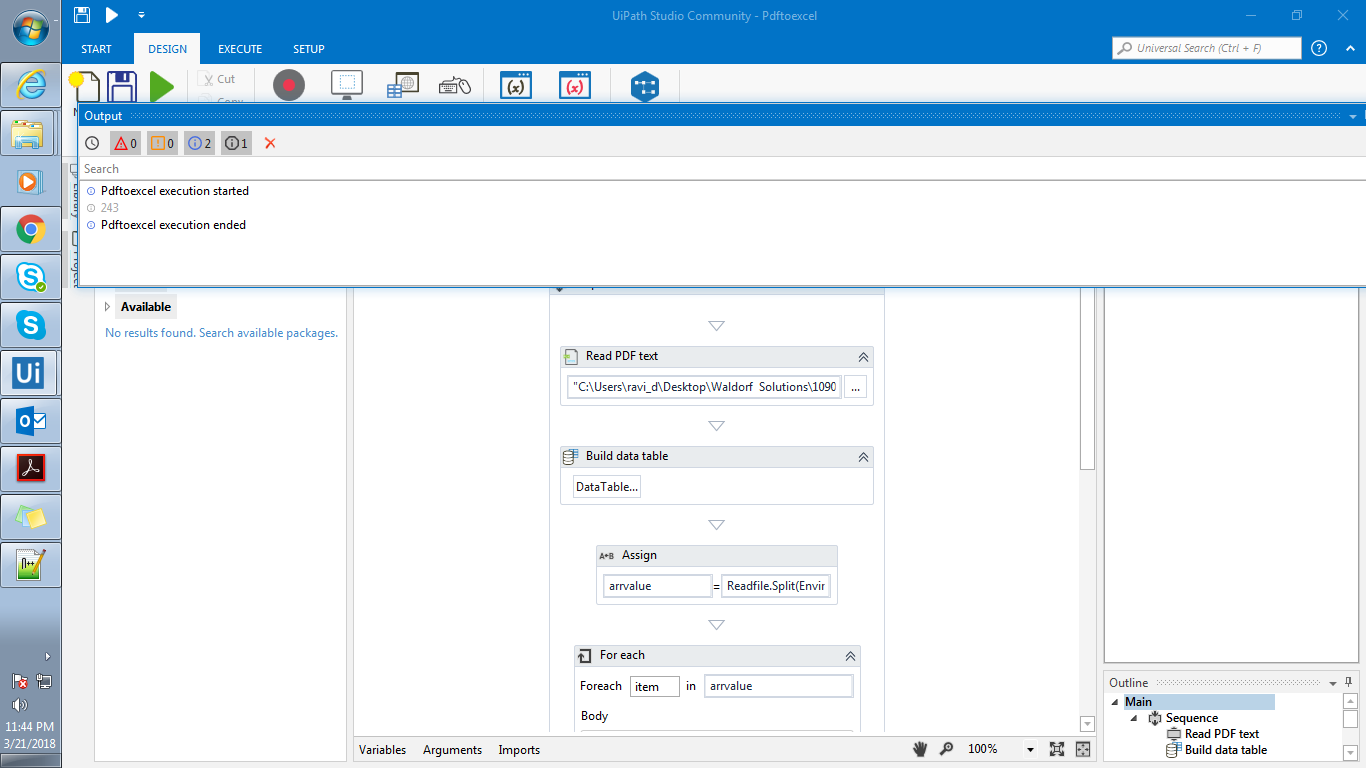Run the workflow with the green play button
Screen dimensions: 1366x768
tap(161, 86)
